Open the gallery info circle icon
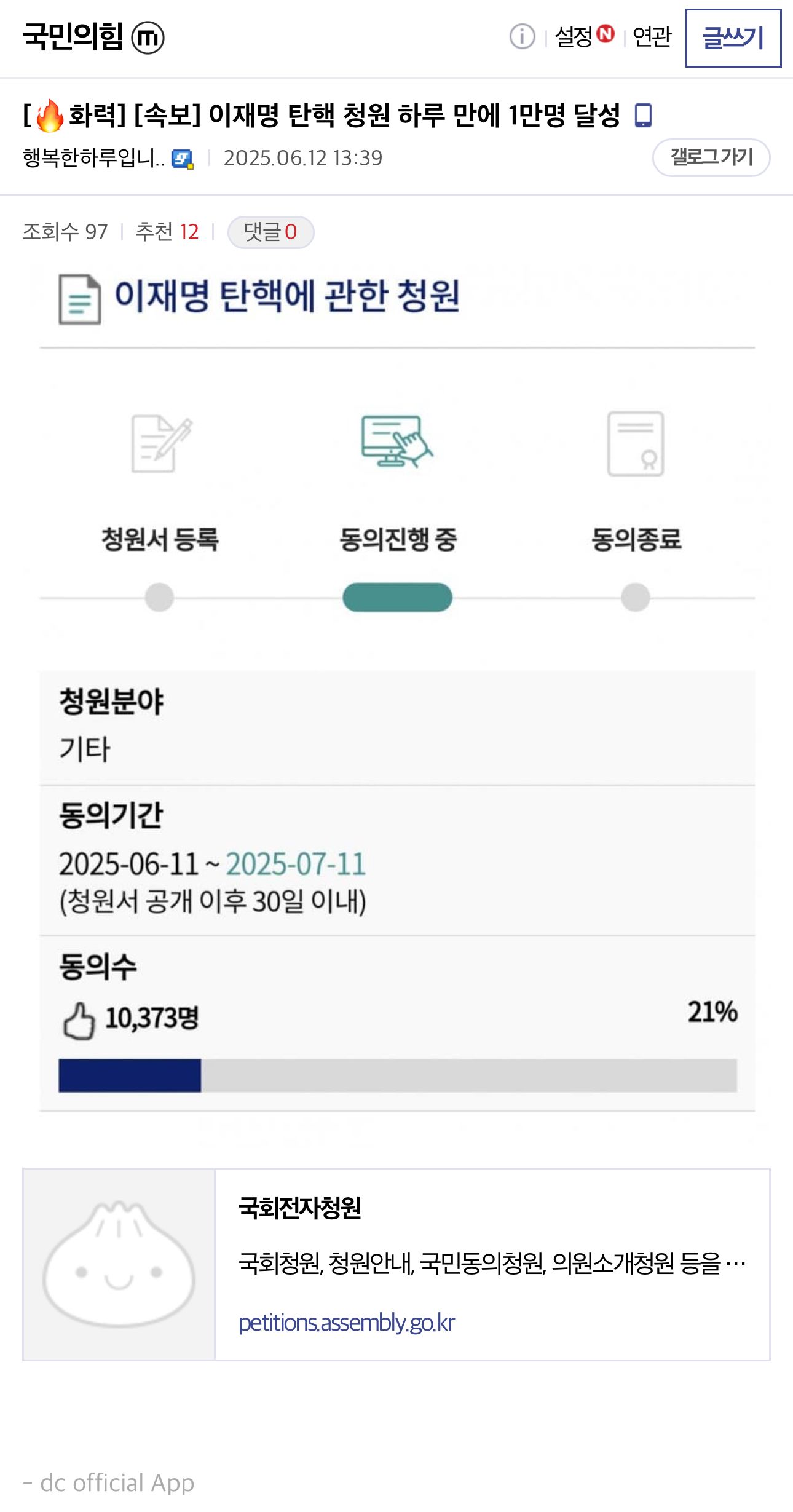The image size is (793, 1512). pyautogui.click(x=522, y=36)
